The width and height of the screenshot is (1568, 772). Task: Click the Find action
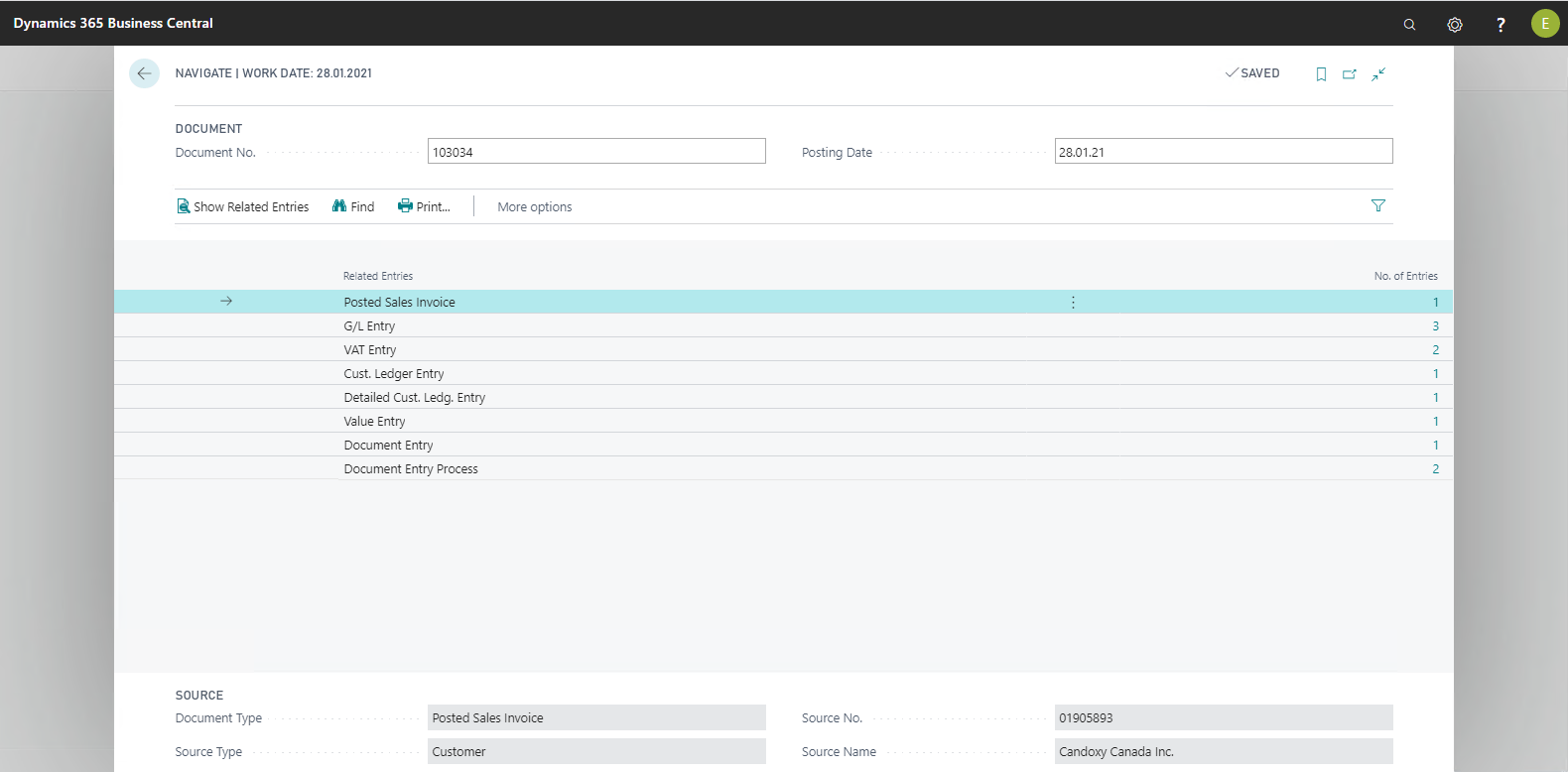click(x=353, y=207)
